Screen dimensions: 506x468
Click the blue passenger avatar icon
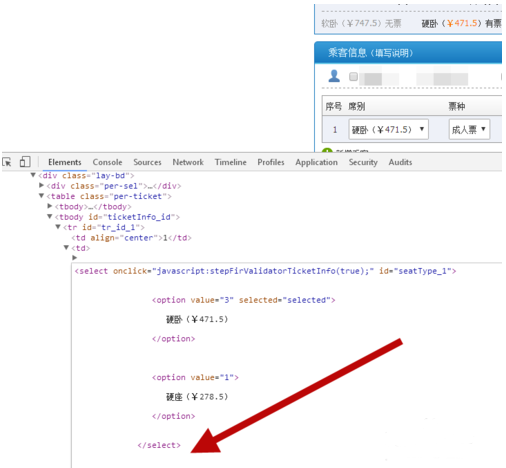click(334, 76)
